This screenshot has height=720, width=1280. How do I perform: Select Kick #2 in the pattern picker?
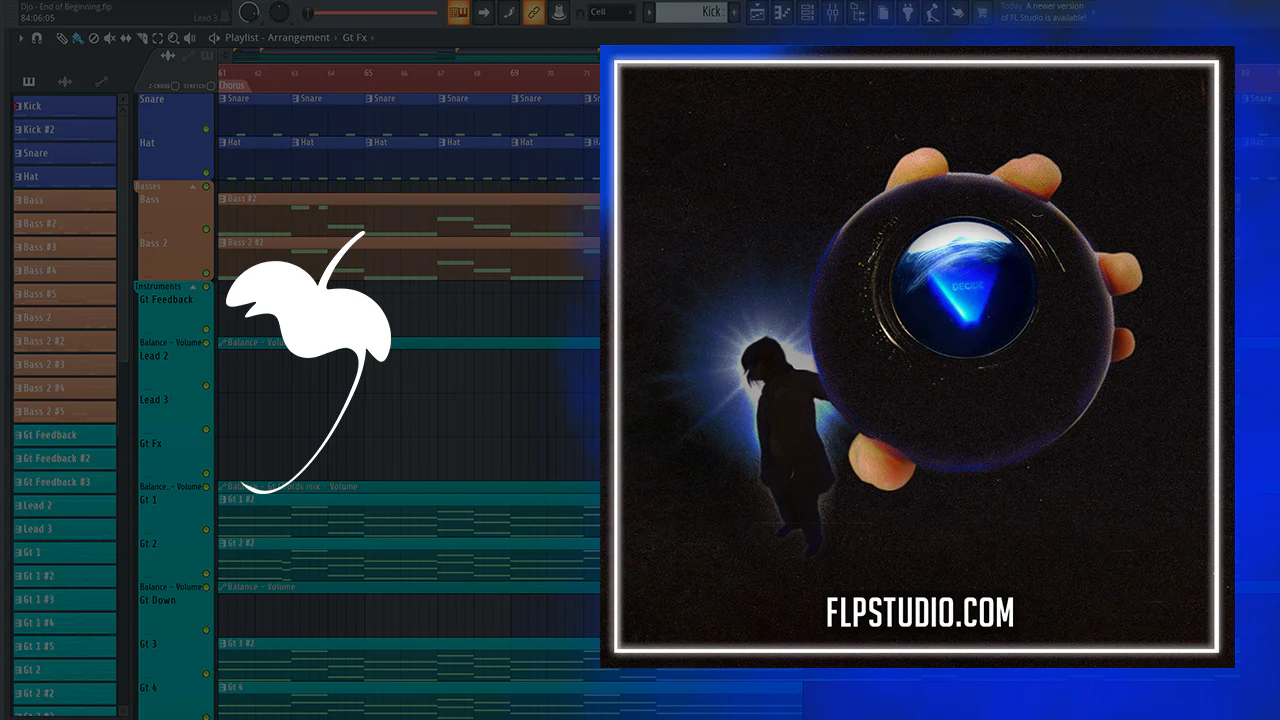[x=65, y=130]
